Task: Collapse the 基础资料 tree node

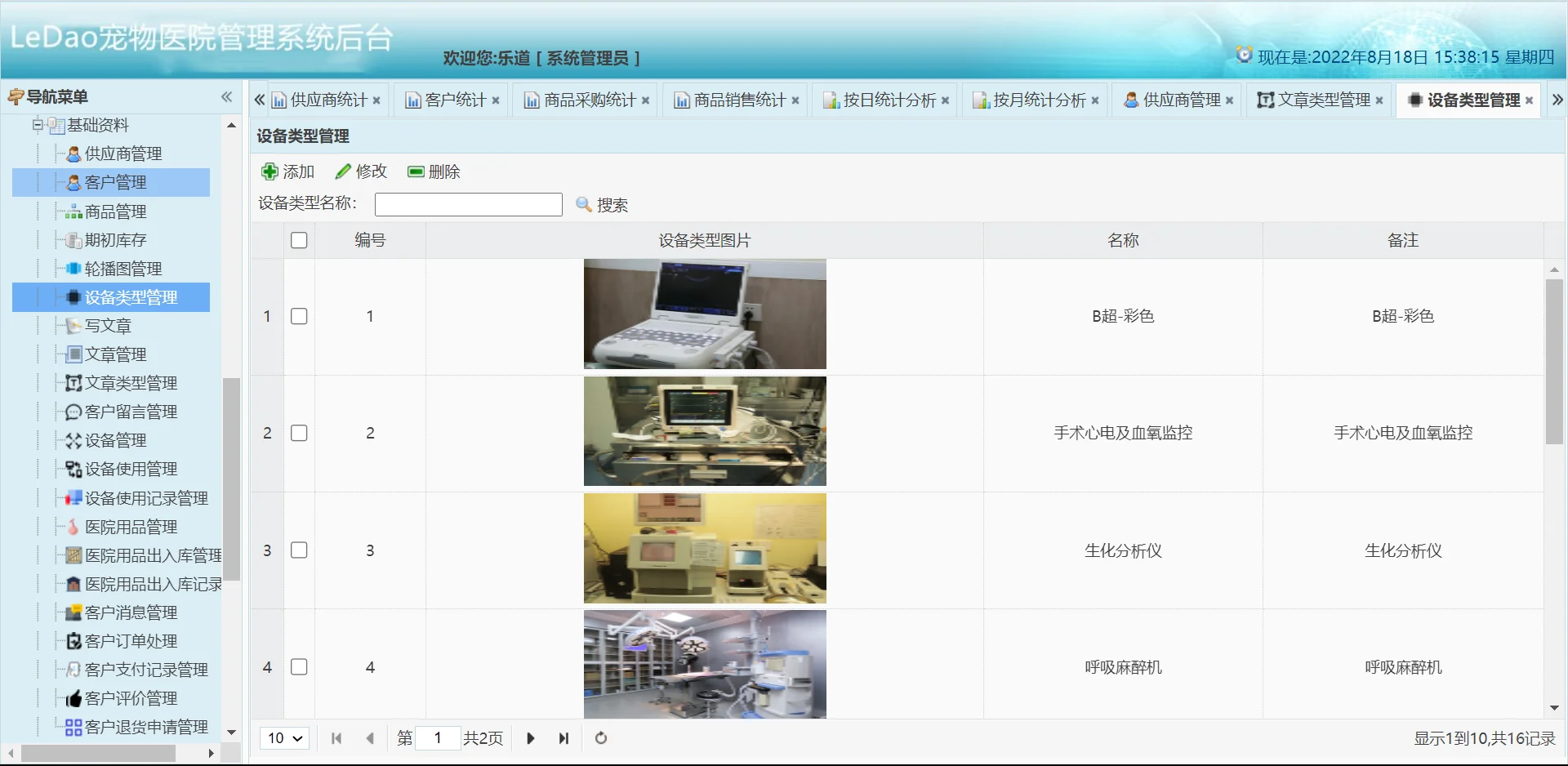Action: [39, 125]
